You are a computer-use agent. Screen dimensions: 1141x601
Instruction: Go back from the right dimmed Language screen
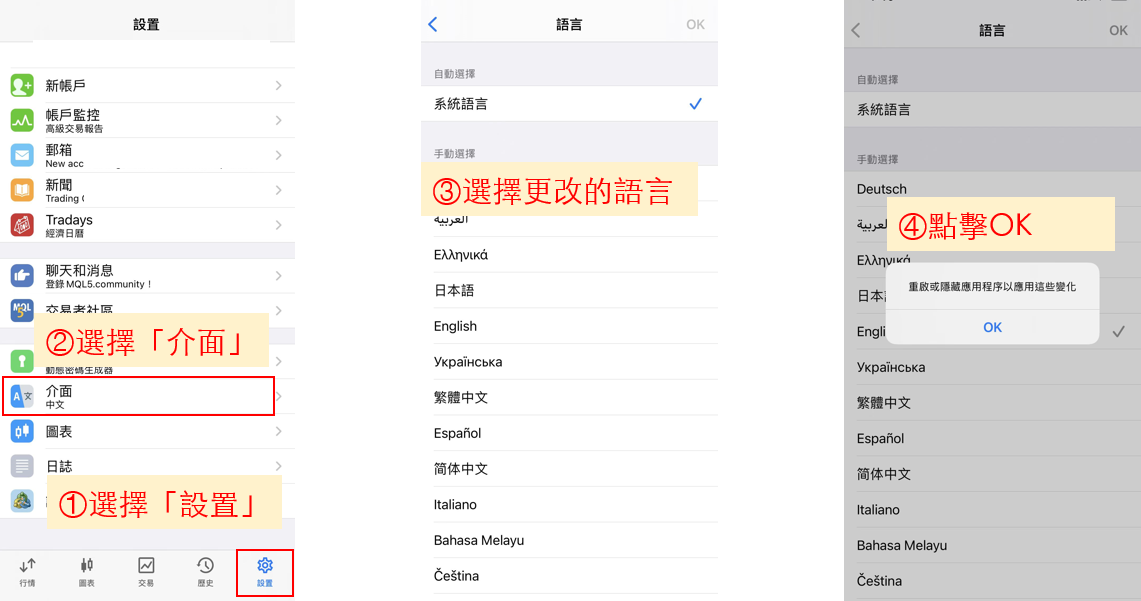click(x=856, y=31)
